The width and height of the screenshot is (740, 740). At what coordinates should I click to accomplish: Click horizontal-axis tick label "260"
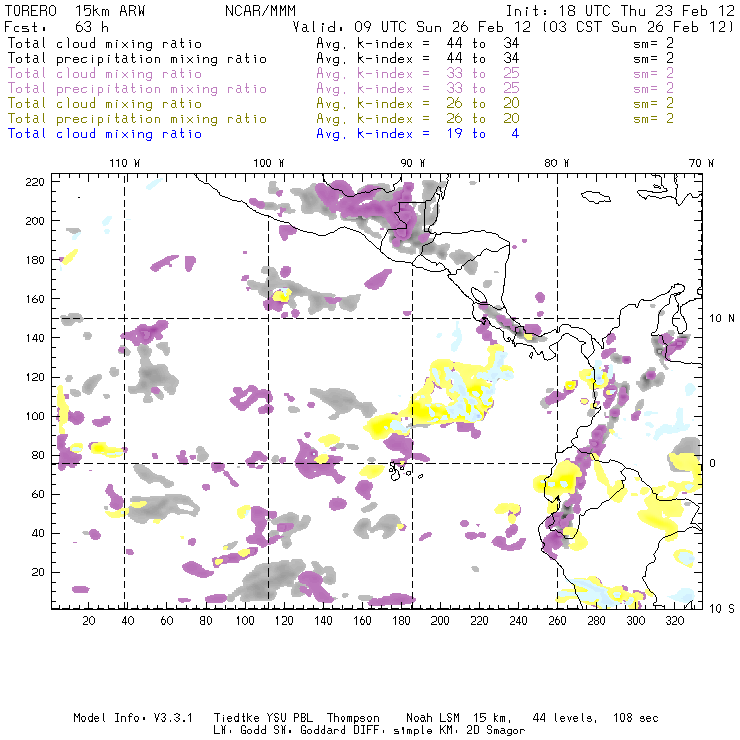[x=557, y=621]
